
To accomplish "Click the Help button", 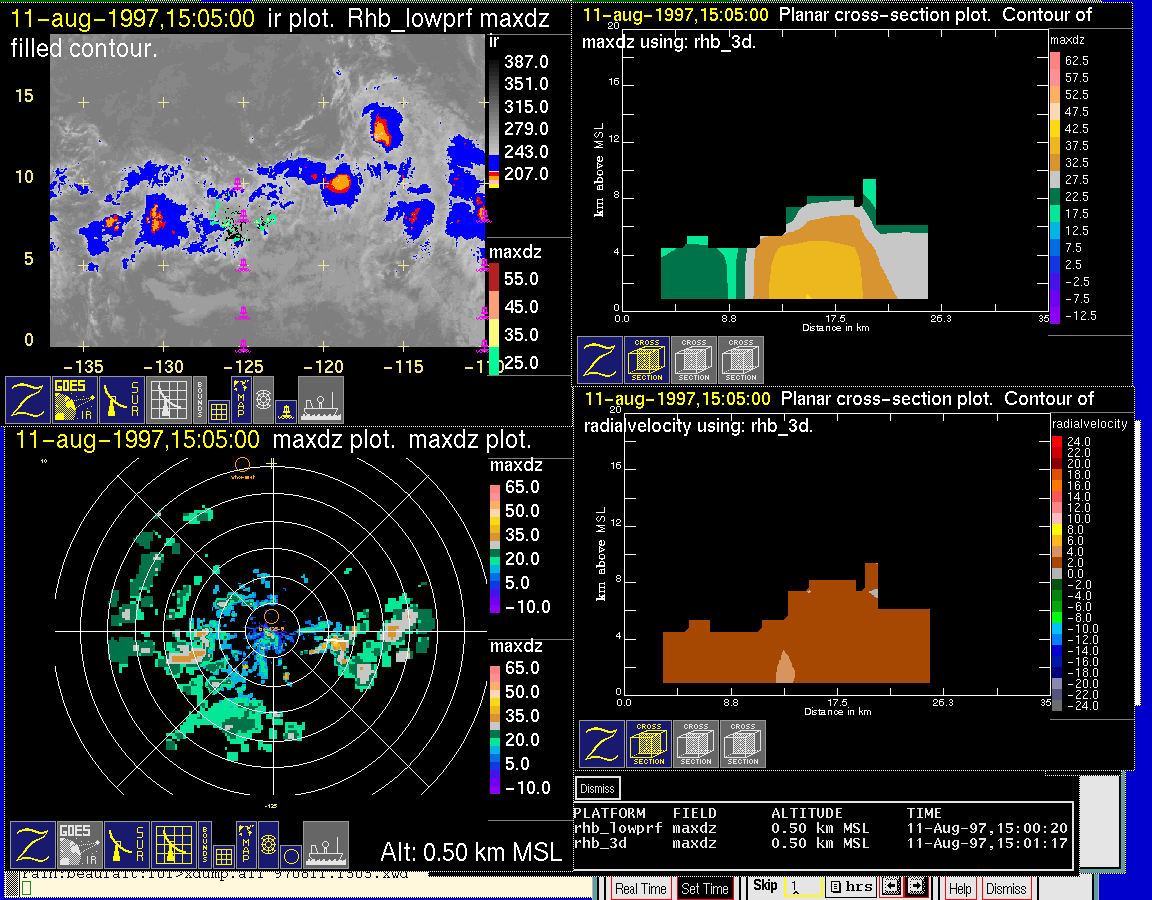I will [959, 888].
